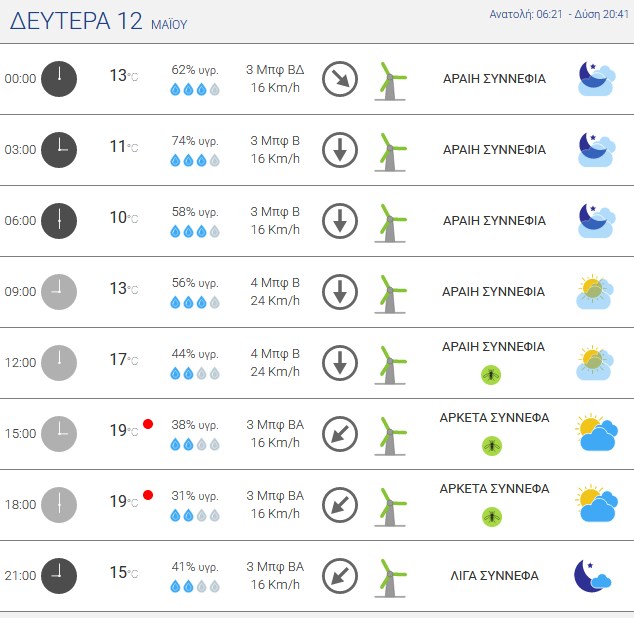Click the wind turbine icon at 03:00

391,152
